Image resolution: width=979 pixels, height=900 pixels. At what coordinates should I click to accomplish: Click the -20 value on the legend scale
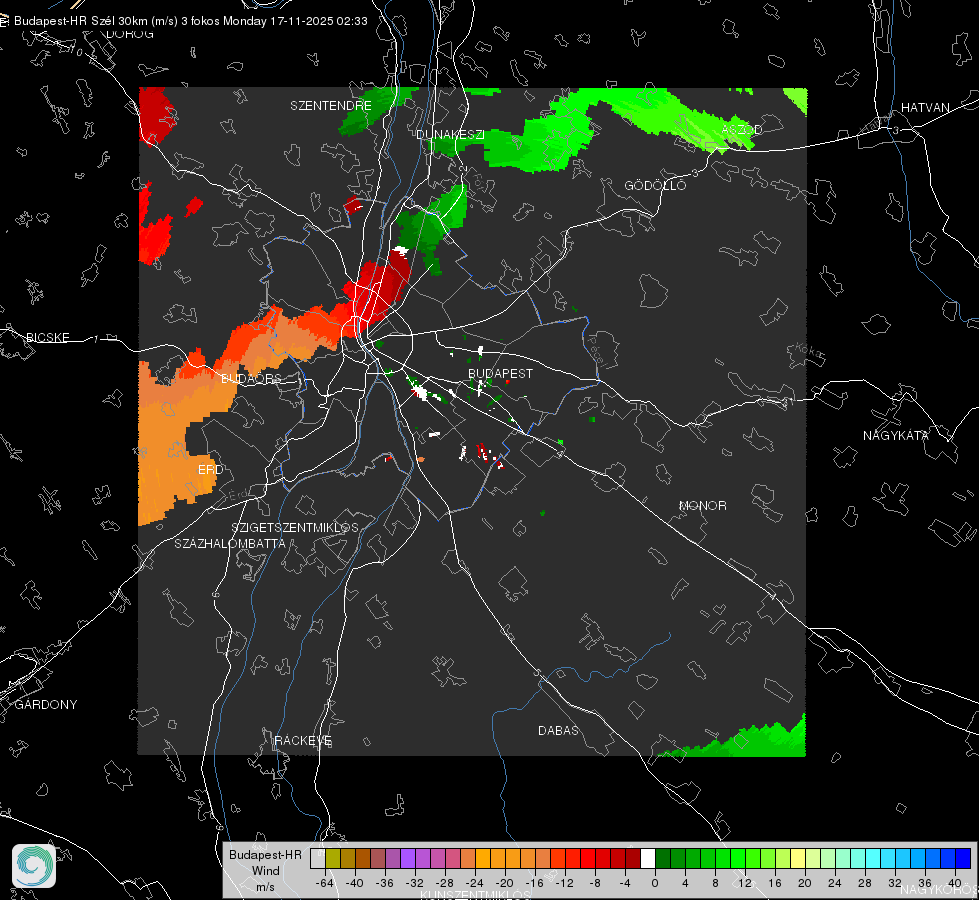pyautogui.click(x=504, y=883)
